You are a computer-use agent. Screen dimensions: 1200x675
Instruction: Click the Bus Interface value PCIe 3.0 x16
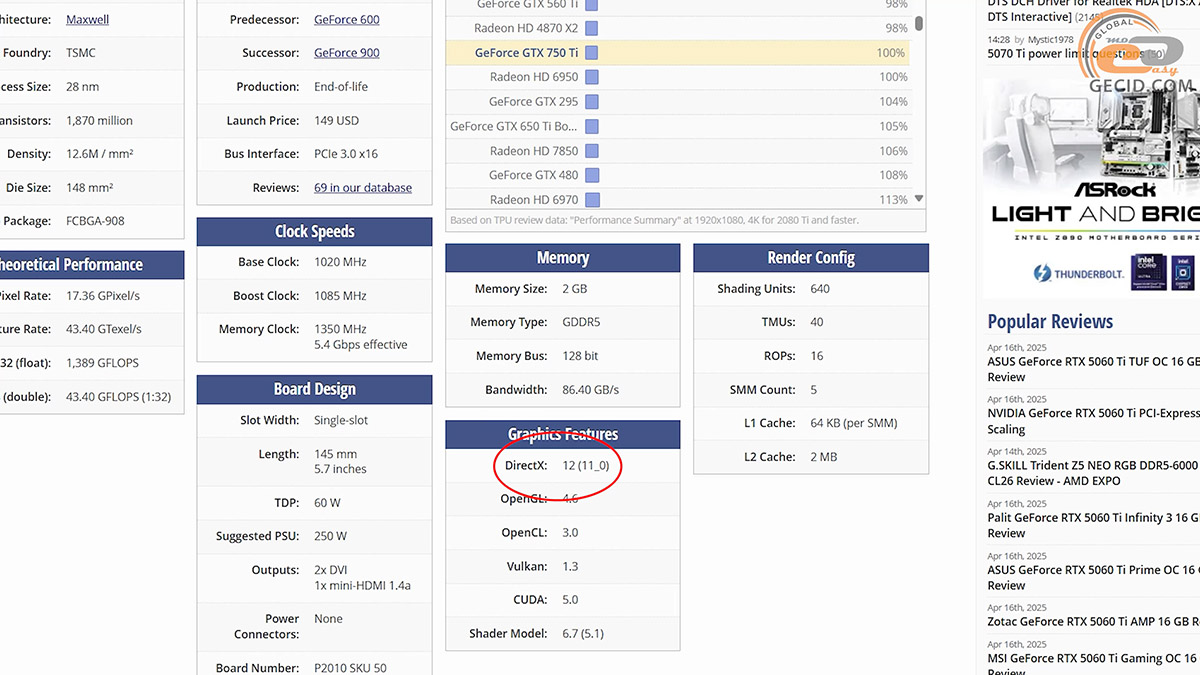(346, 154)
